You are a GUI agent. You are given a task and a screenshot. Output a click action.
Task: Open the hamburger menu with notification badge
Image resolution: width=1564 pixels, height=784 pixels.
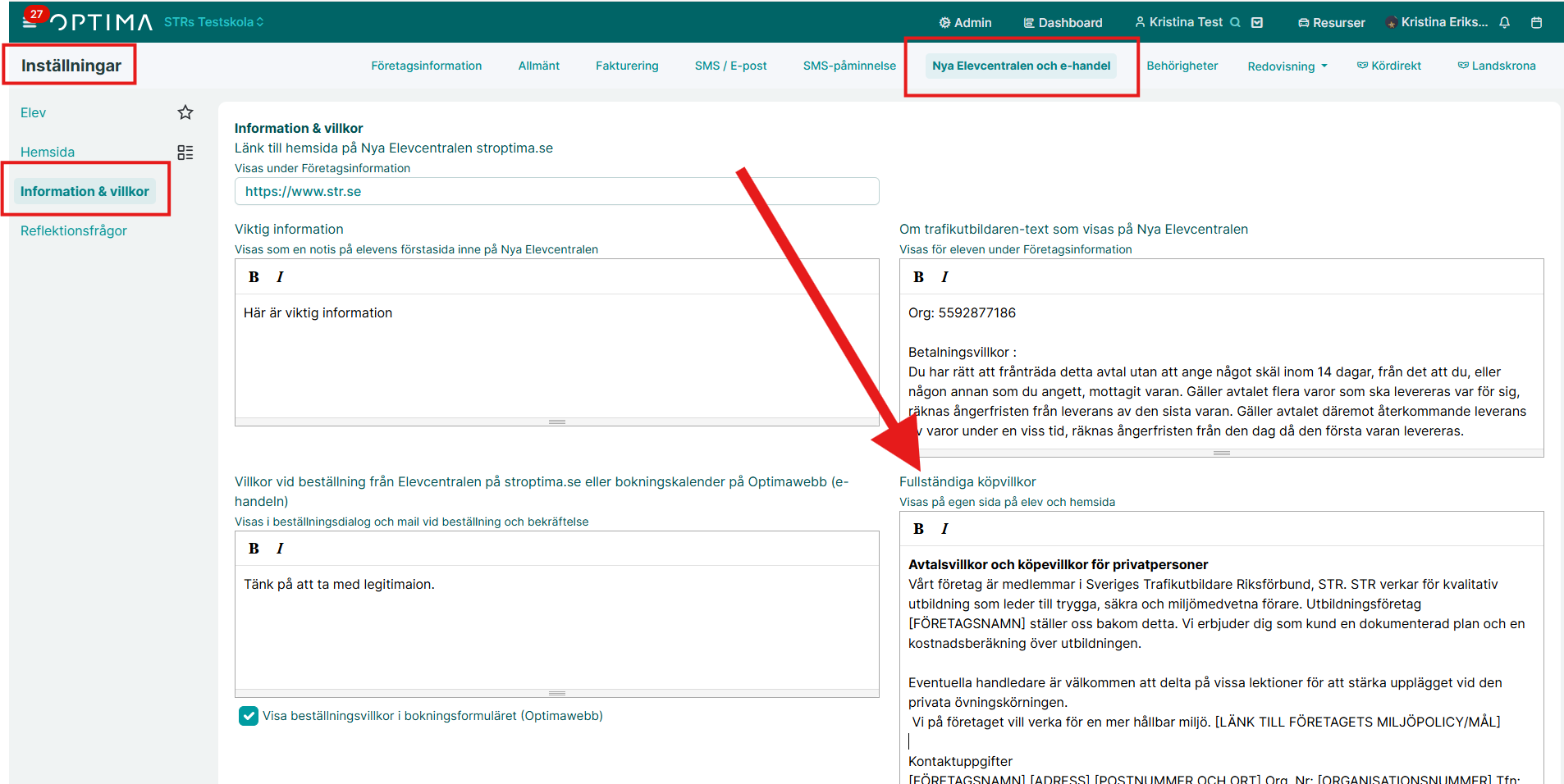click(x=30, y=21)
